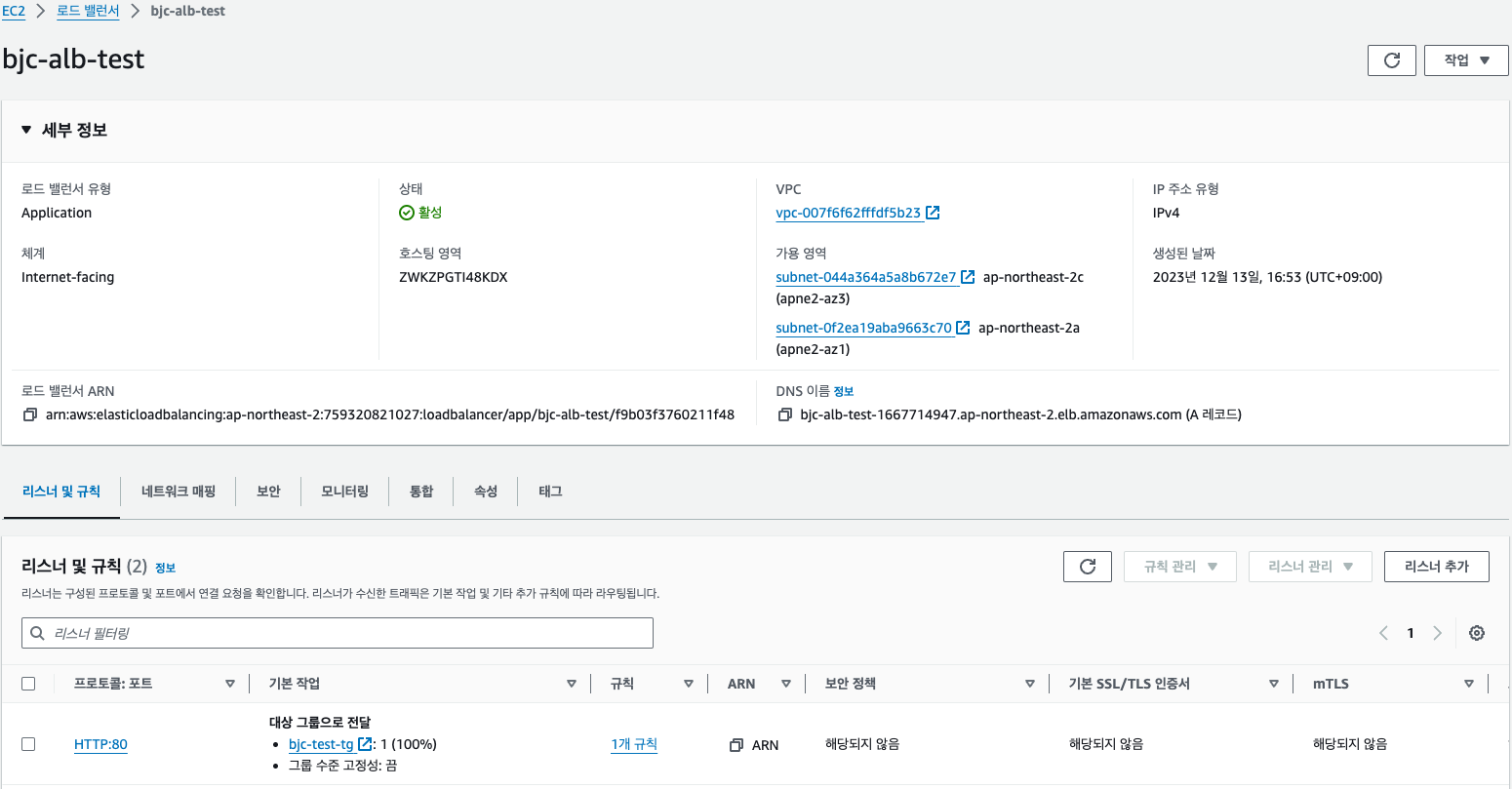The width and height of the screenshot is (1512, 789).
Task: Copy the HTTP:80 listener ARN icon
Action: [736, 745]
